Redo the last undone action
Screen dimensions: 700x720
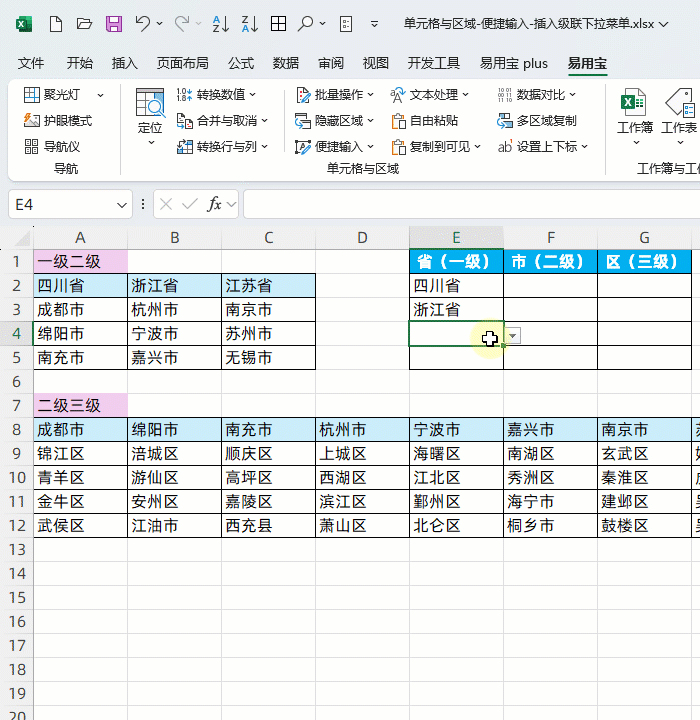[x=182, y=23]
